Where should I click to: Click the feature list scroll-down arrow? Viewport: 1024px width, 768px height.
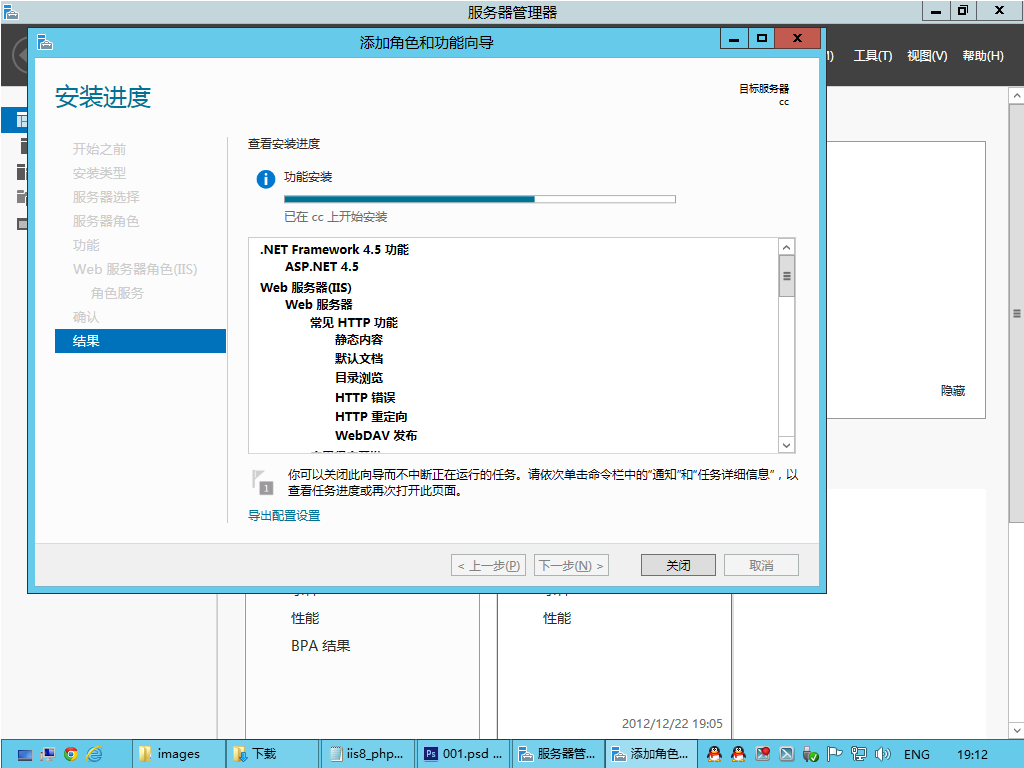click(x=786, y=445)
